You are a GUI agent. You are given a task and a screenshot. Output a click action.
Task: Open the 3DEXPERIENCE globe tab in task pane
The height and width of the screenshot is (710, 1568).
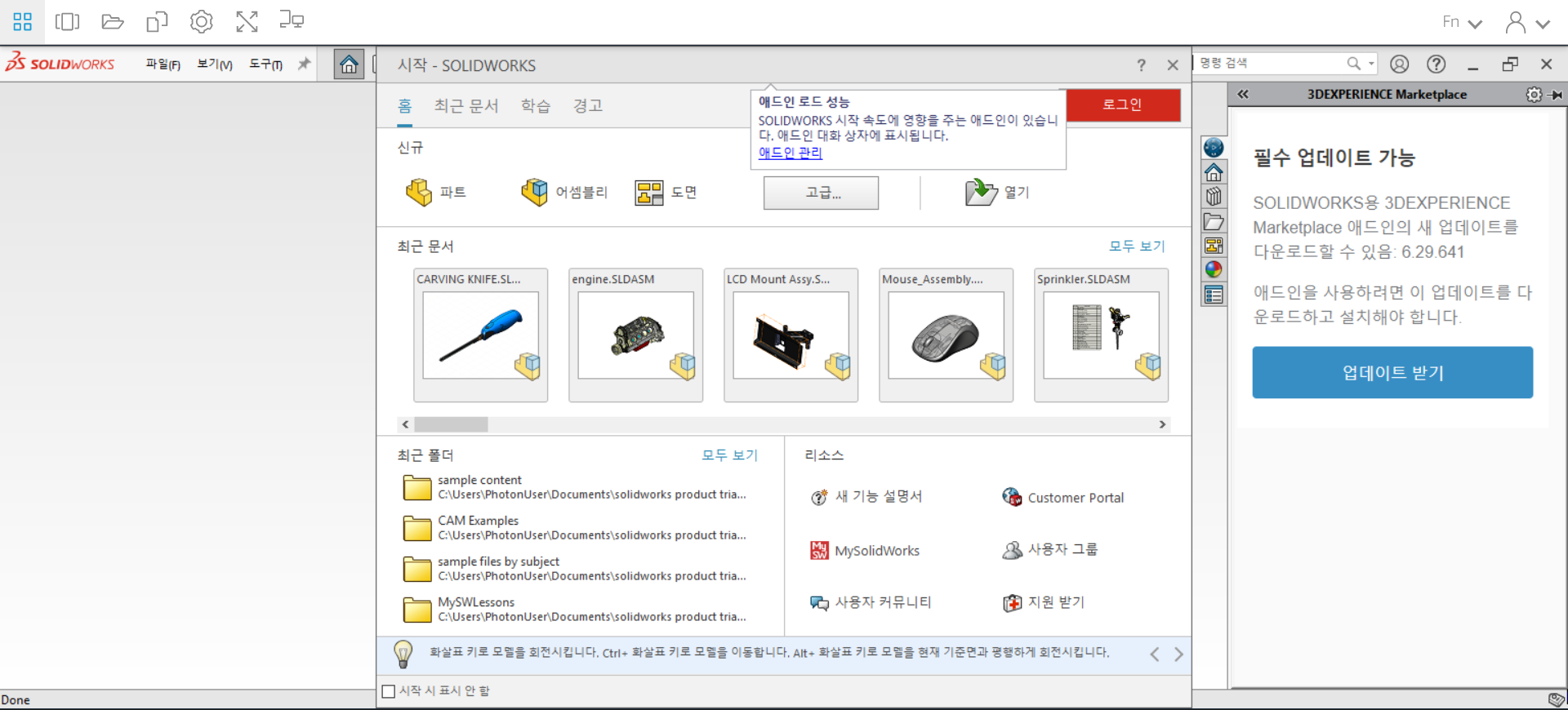coord(1214,148)
